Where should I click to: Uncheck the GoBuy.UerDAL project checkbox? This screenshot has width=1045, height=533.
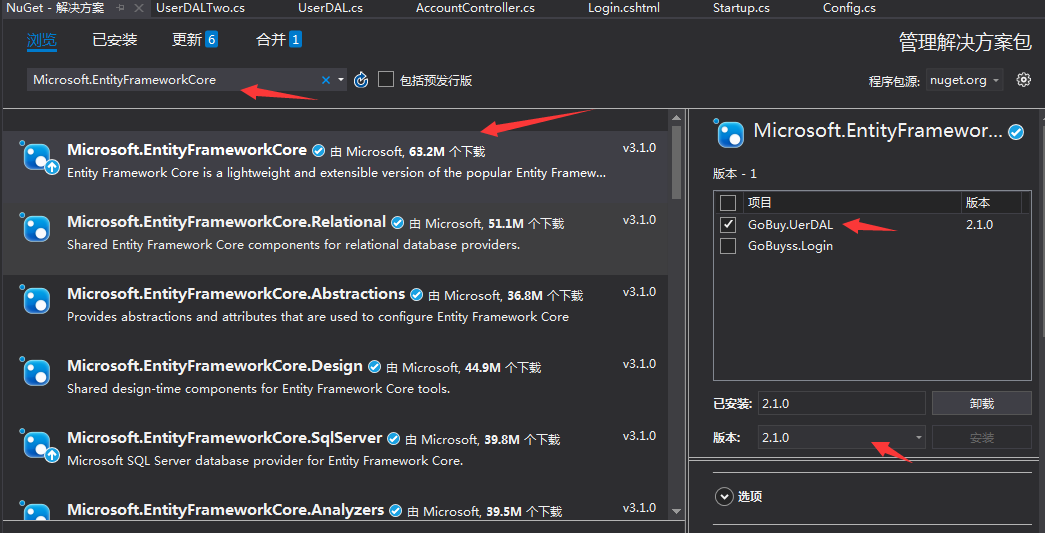[728, 225]
